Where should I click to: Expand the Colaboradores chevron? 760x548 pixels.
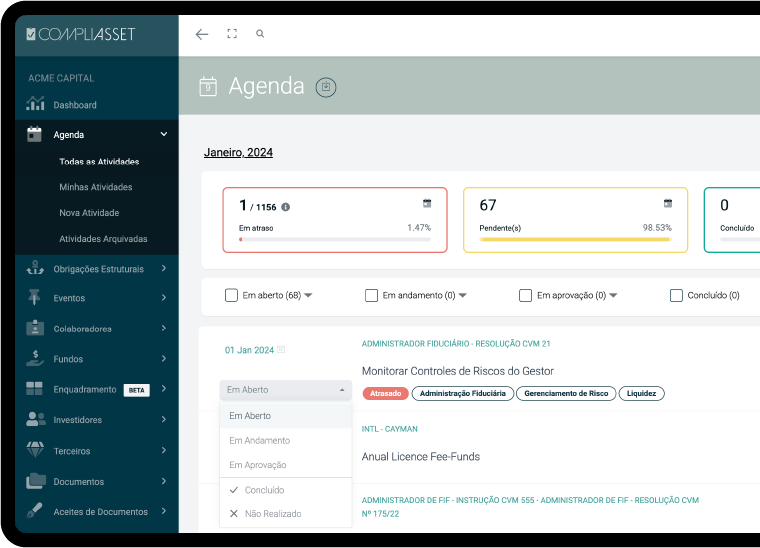tap(164, 328)
